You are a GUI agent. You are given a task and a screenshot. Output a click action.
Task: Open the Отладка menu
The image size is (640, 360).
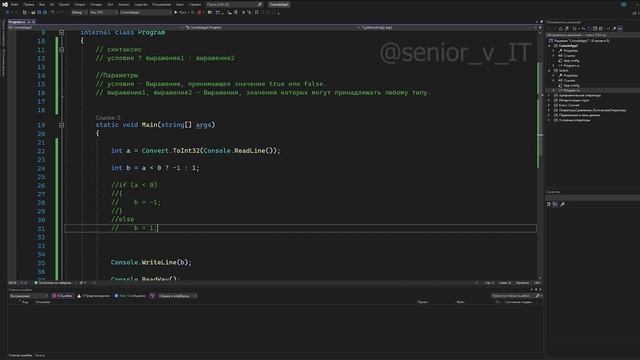click(96, 4)
